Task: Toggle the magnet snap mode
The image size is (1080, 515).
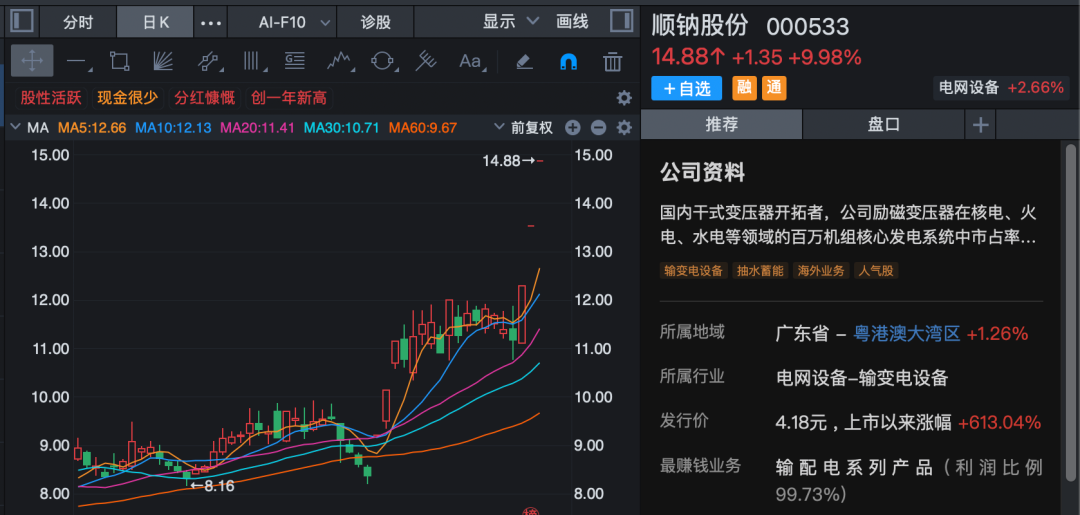Action: click(x=568, y=61)
